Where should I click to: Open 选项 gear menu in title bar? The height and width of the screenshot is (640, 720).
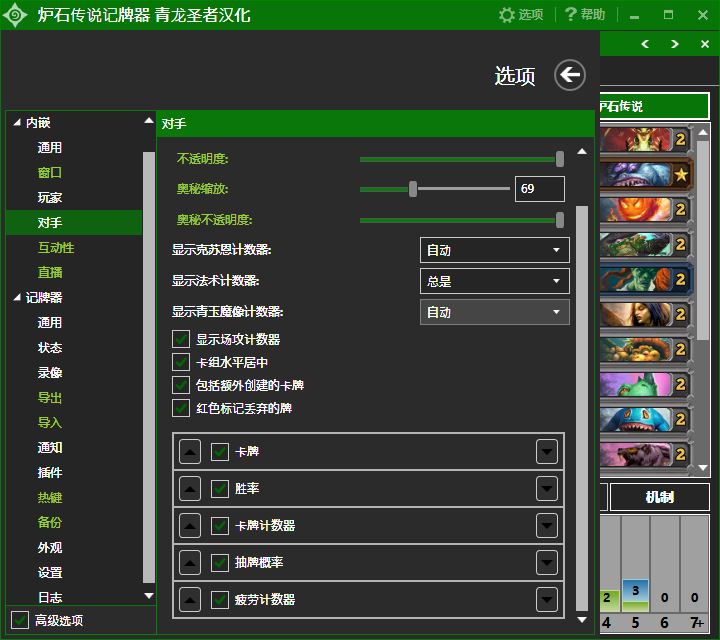(521, 15)
